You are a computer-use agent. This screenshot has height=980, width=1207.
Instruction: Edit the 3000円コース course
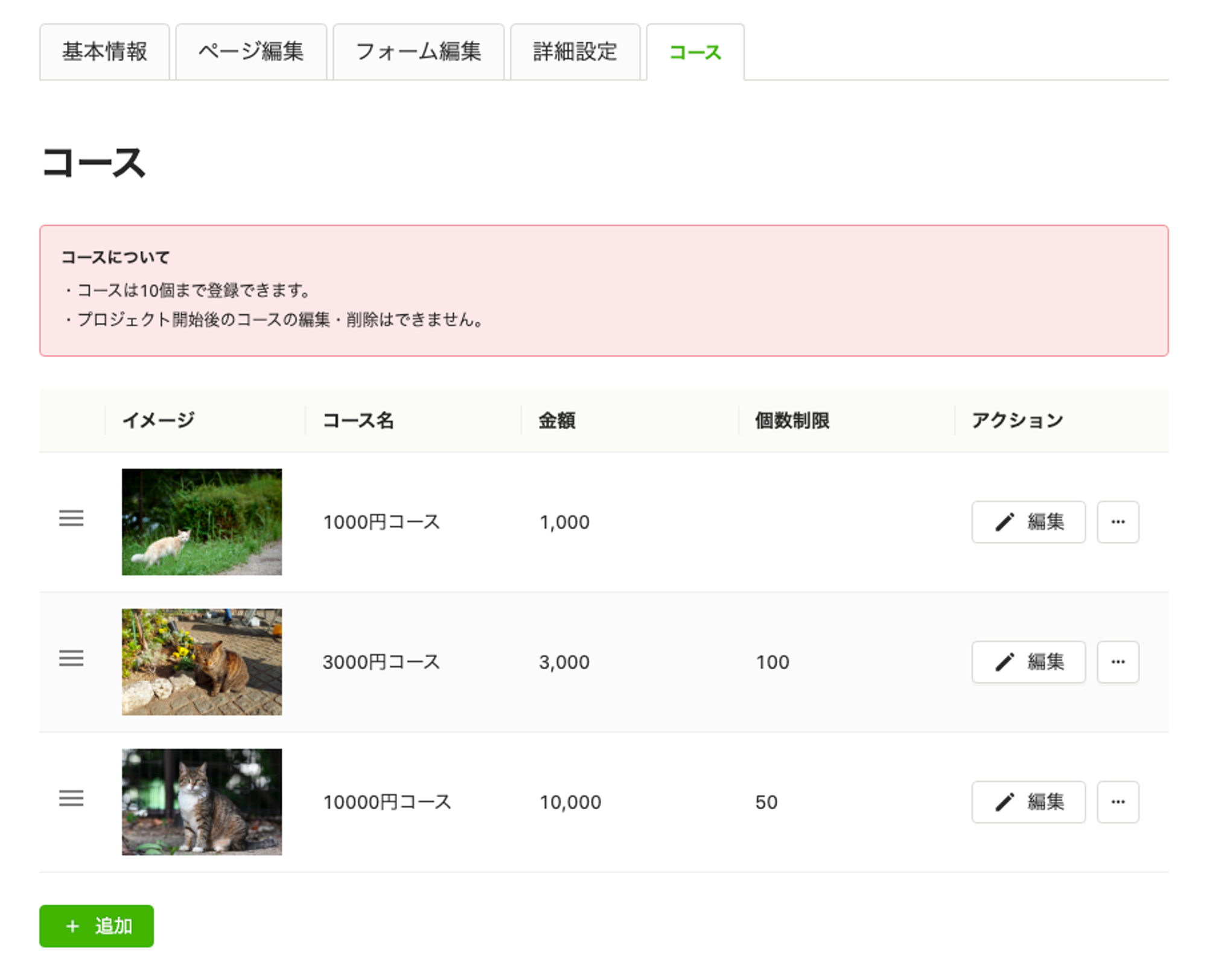point(1028,662)
